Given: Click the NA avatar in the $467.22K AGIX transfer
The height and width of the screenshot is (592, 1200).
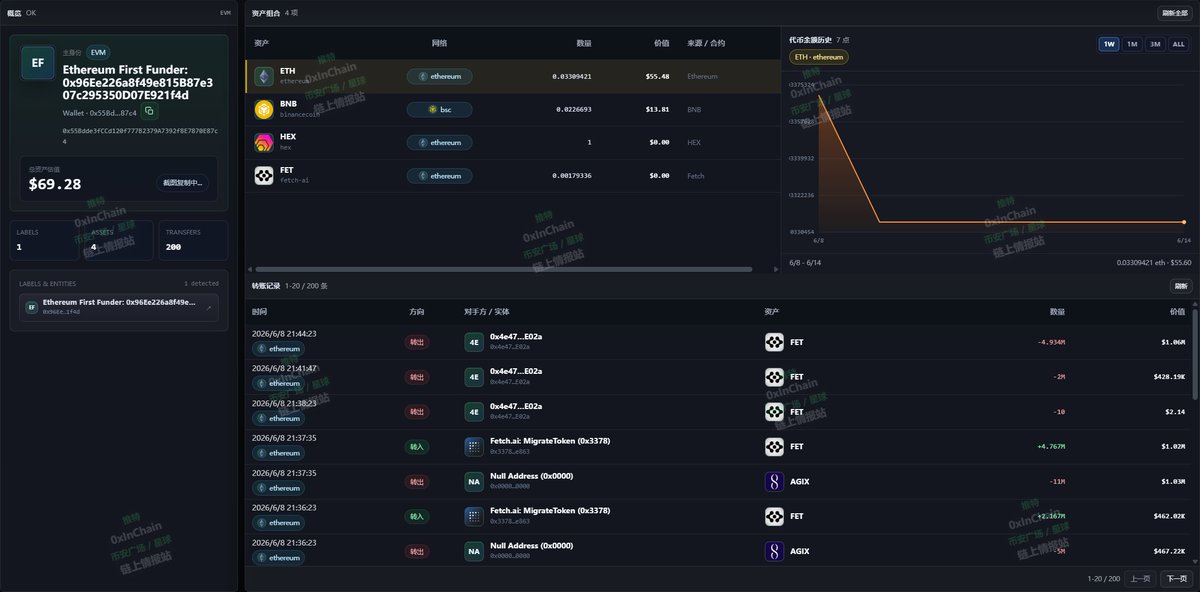Looking at the screenshot, I should pos(474,551).
